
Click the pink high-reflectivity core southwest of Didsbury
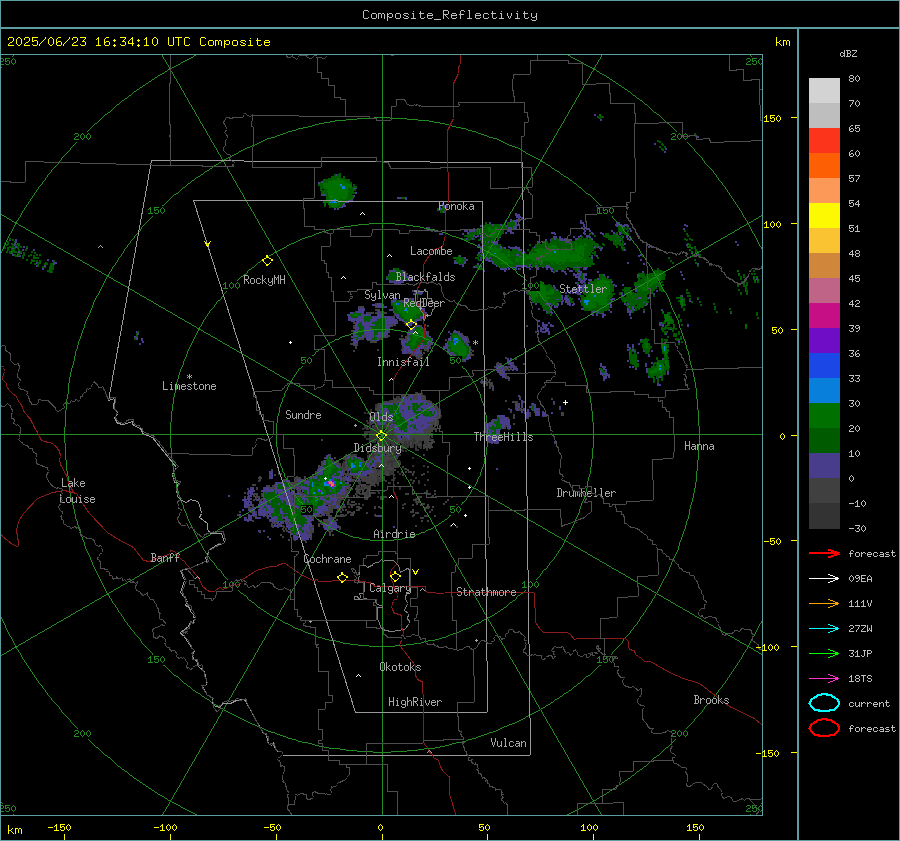tap(331, 484)
